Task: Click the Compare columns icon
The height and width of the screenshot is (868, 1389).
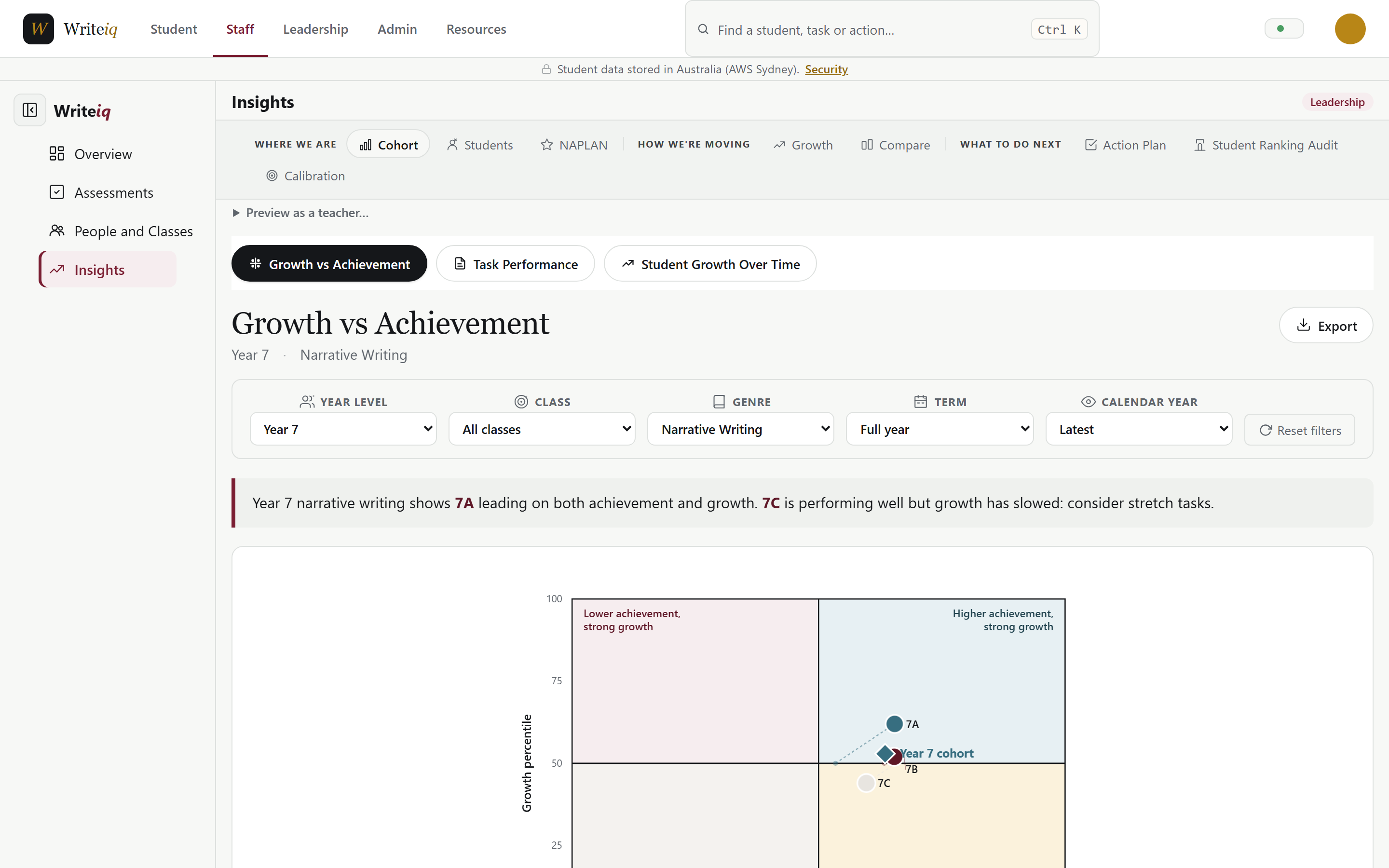Action: point(867,145)
